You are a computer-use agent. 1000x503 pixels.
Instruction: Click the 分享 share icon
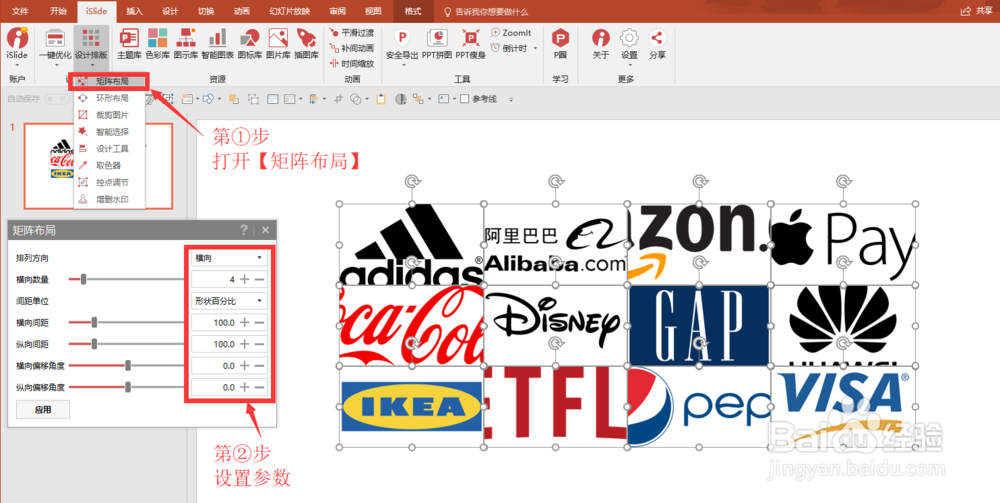tap(658, 44)
